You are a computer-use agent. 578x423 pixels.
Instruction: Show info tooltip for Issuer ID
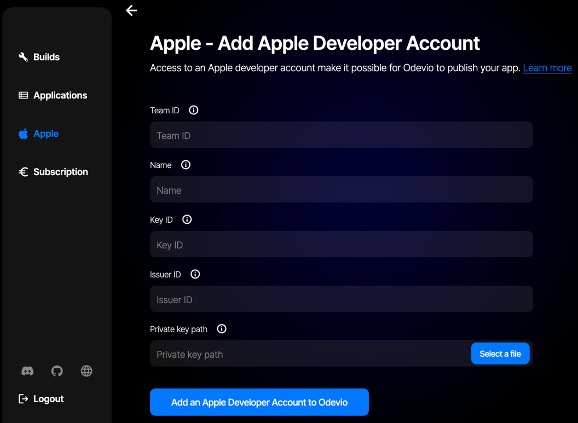point(195,274)
